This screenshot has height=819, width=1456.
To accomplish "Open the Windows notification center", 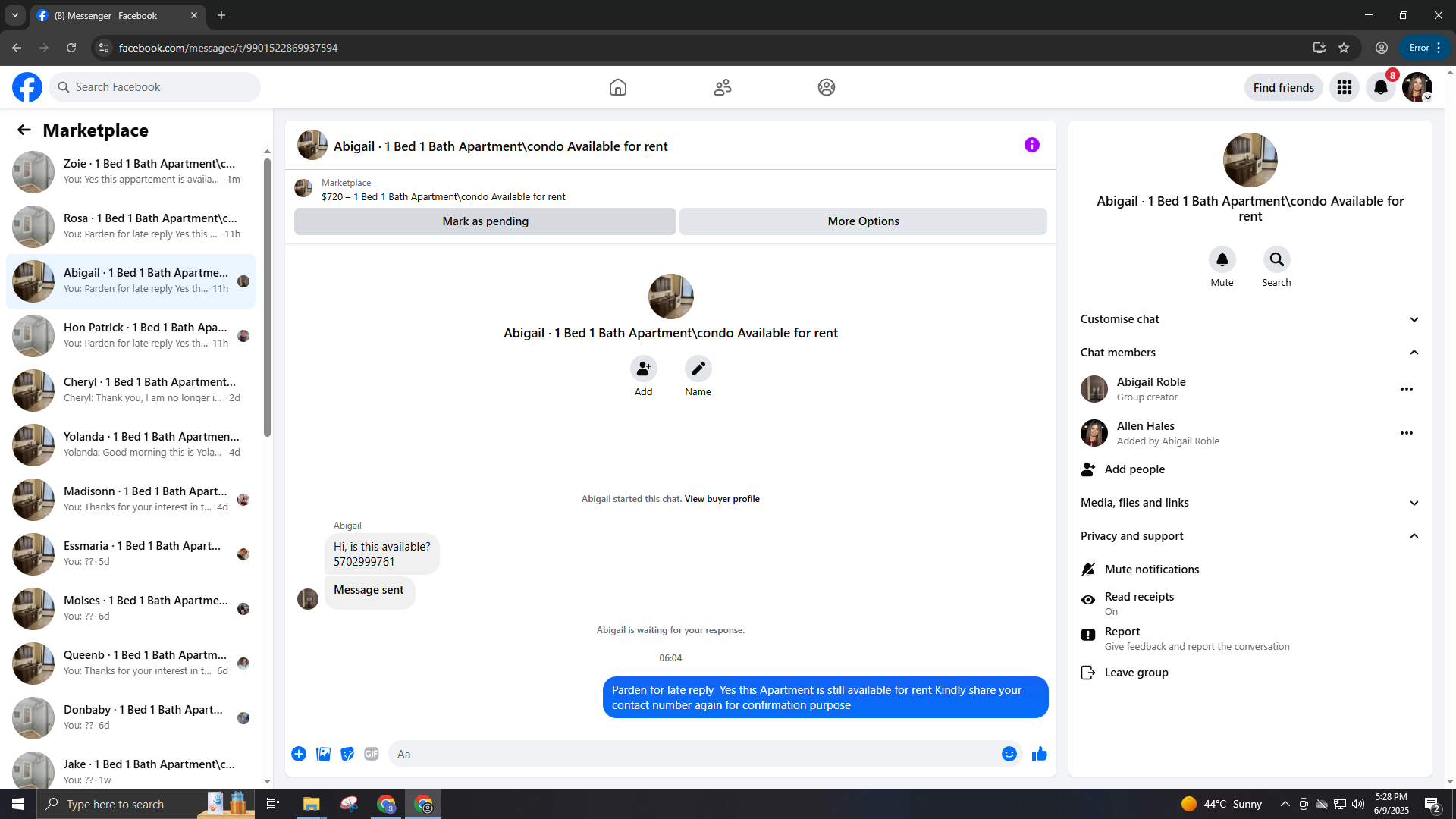I will (1432, 804).
